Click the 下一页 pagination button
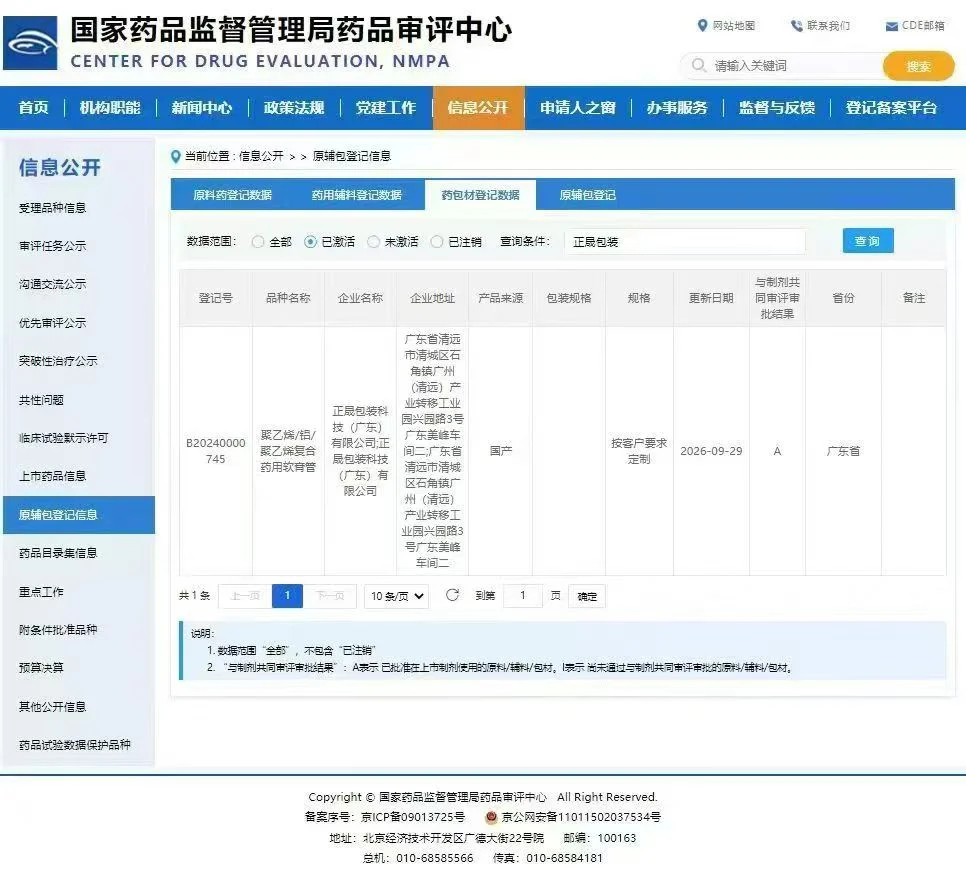The height and width of the screenshot is (880, 966). [x=330, y=596]
